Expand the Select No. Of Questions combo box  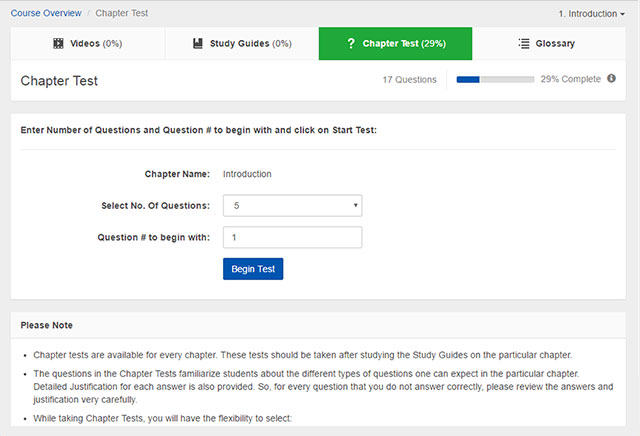pos(291,206)
